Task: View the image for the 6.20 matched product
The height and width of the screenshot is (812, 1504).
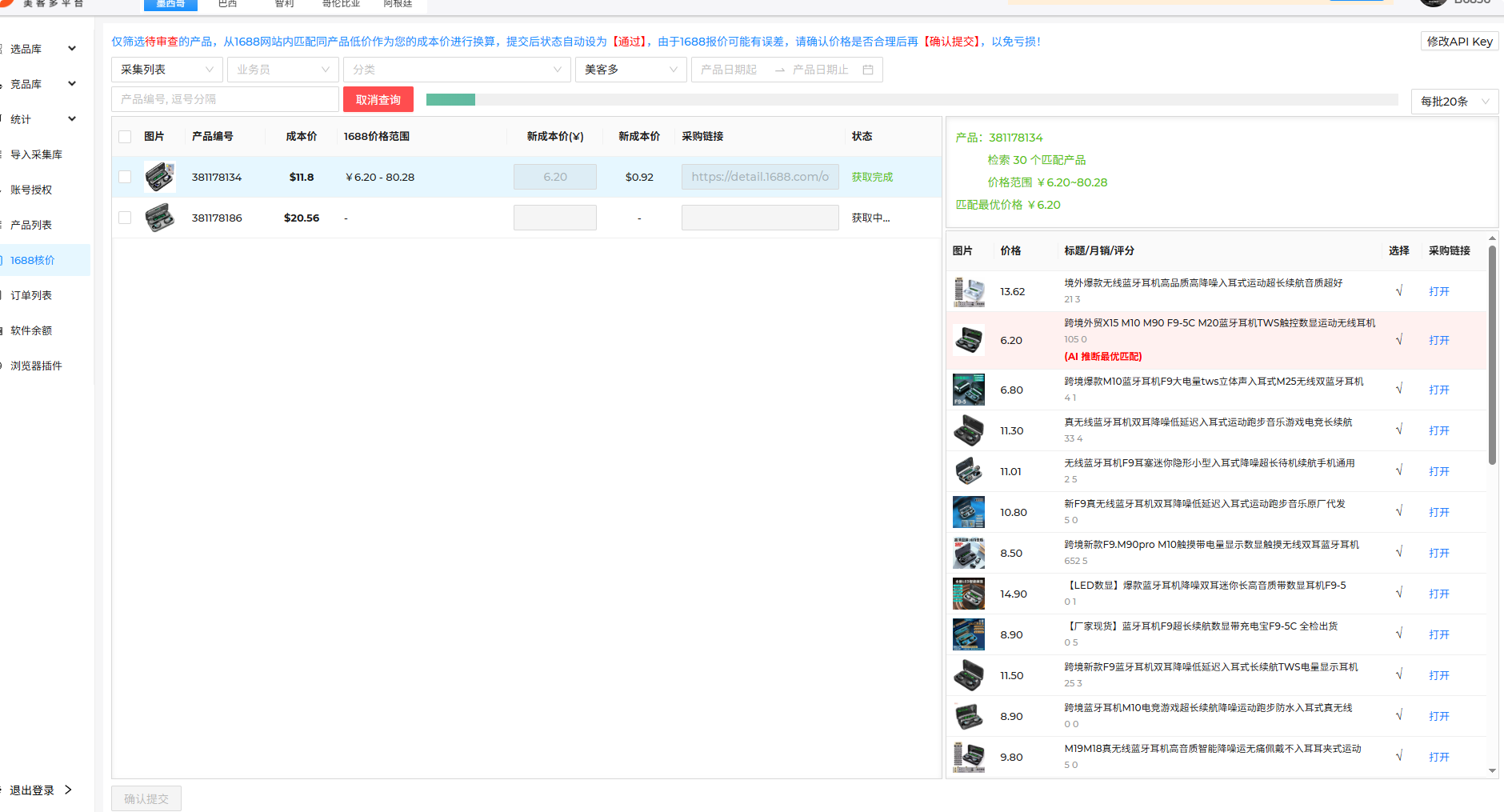Action: point(969,340)
